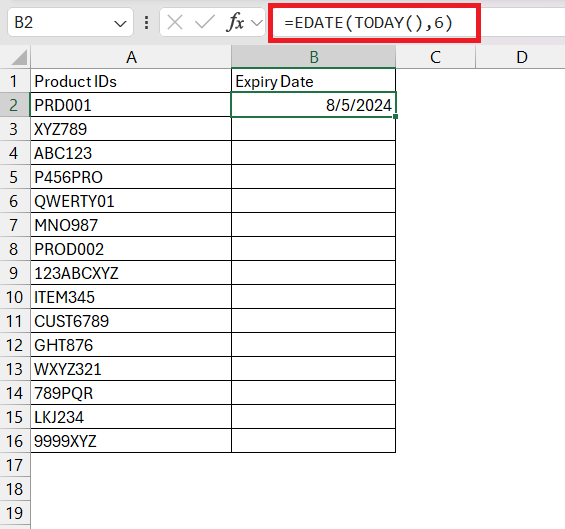Click the fill handle on cell B2
This screenshot has height=529, width=565.
point(396,116)
